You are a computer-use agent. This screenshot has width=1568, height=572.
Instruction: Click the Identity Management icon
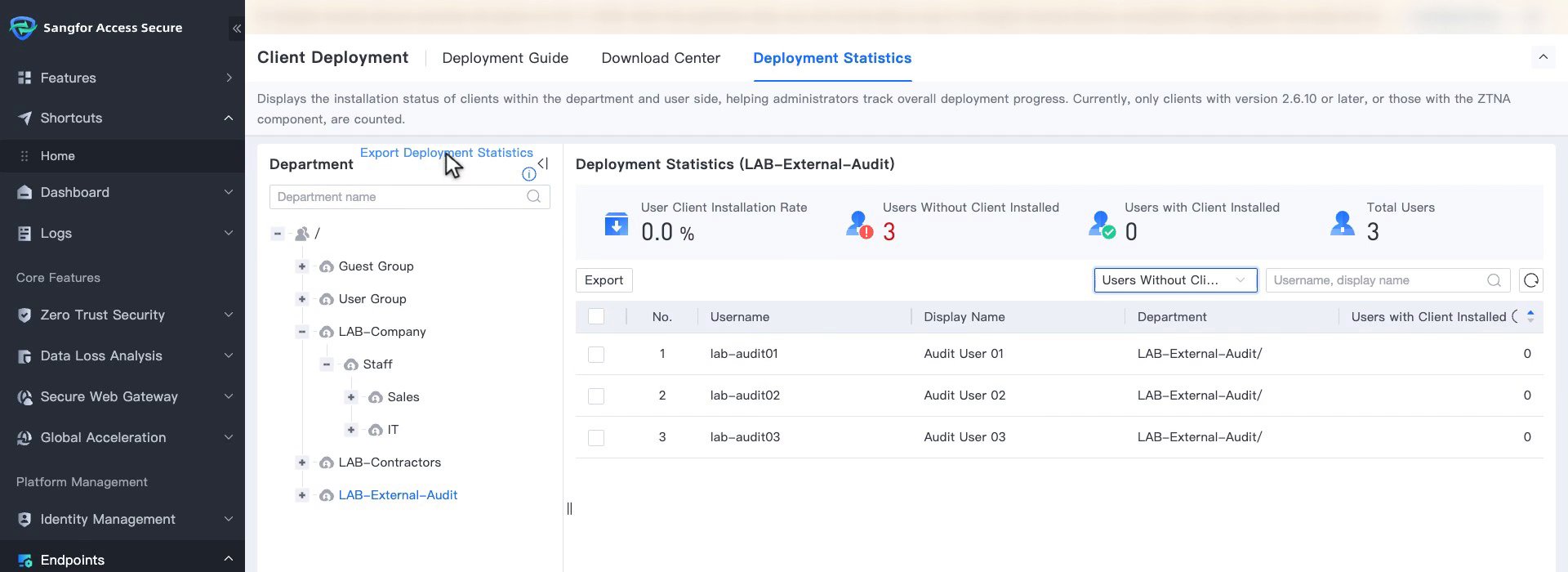(x=24, y=519)
